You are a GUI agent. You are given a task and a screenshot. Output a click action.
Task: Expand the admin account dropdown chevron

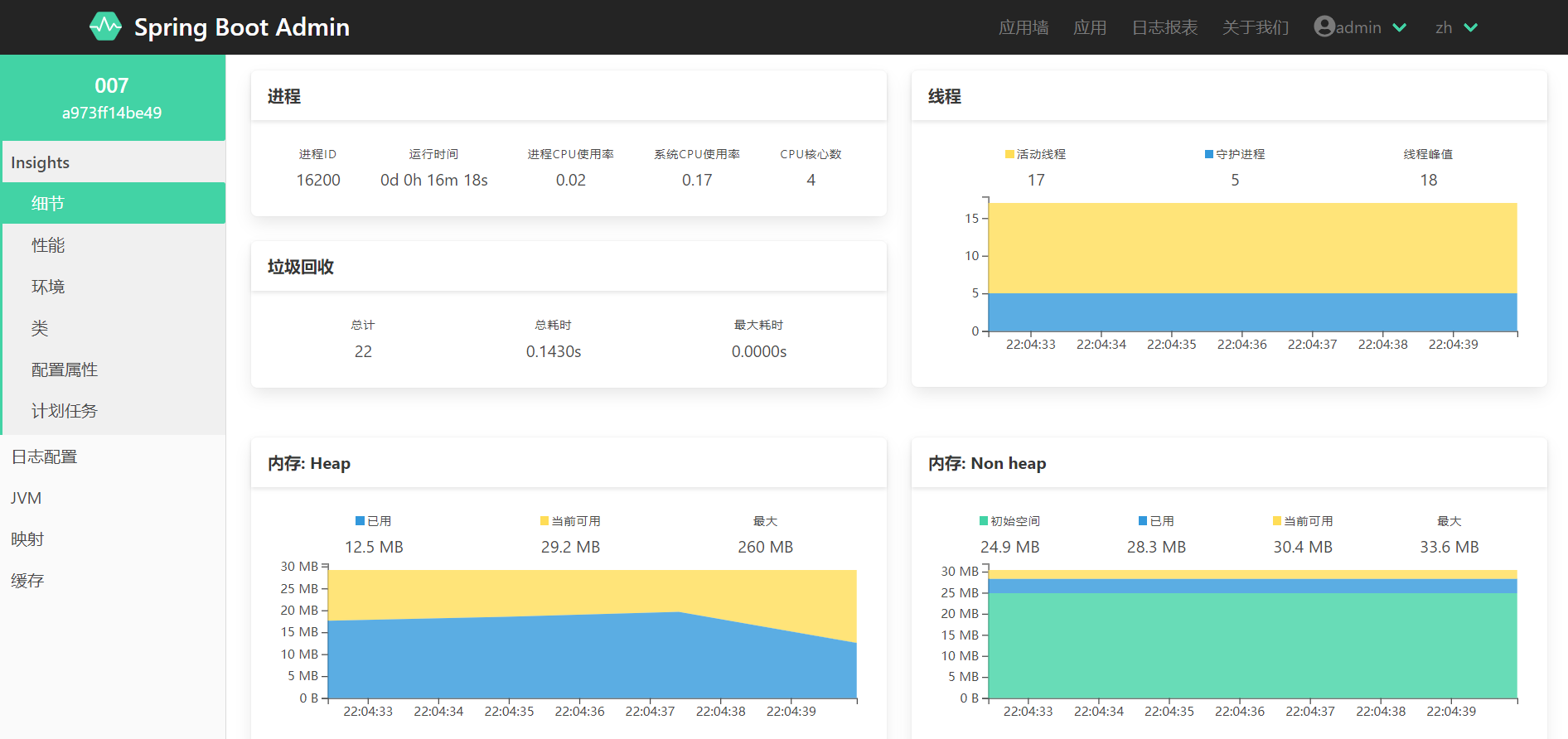tap(1400, 27)
